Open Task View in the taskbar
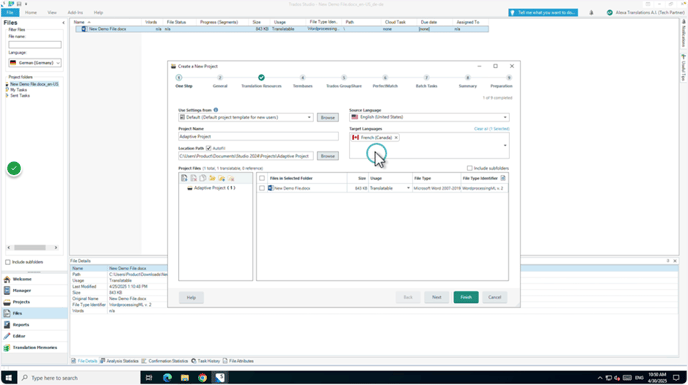 (x=149, y=378)
